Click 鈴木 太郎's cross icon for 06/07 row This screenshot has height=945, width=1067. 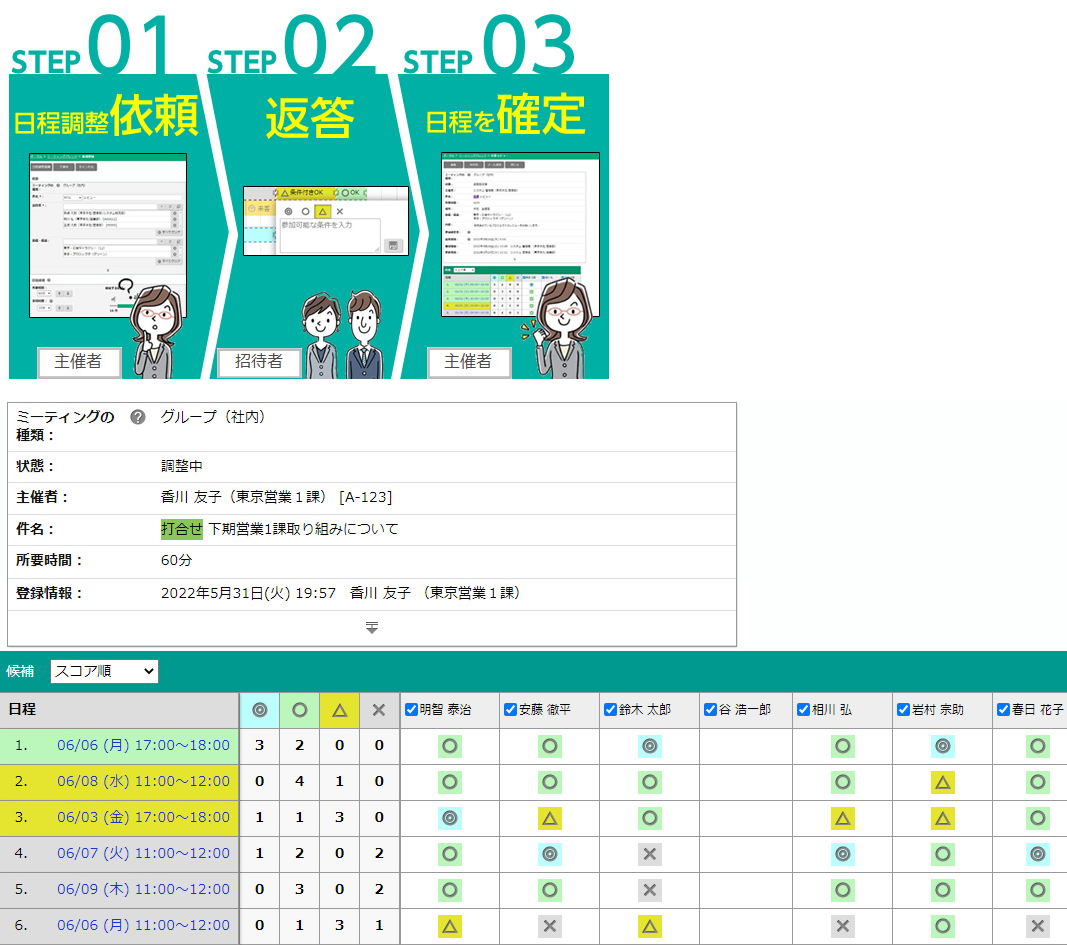tap(650, 854)
